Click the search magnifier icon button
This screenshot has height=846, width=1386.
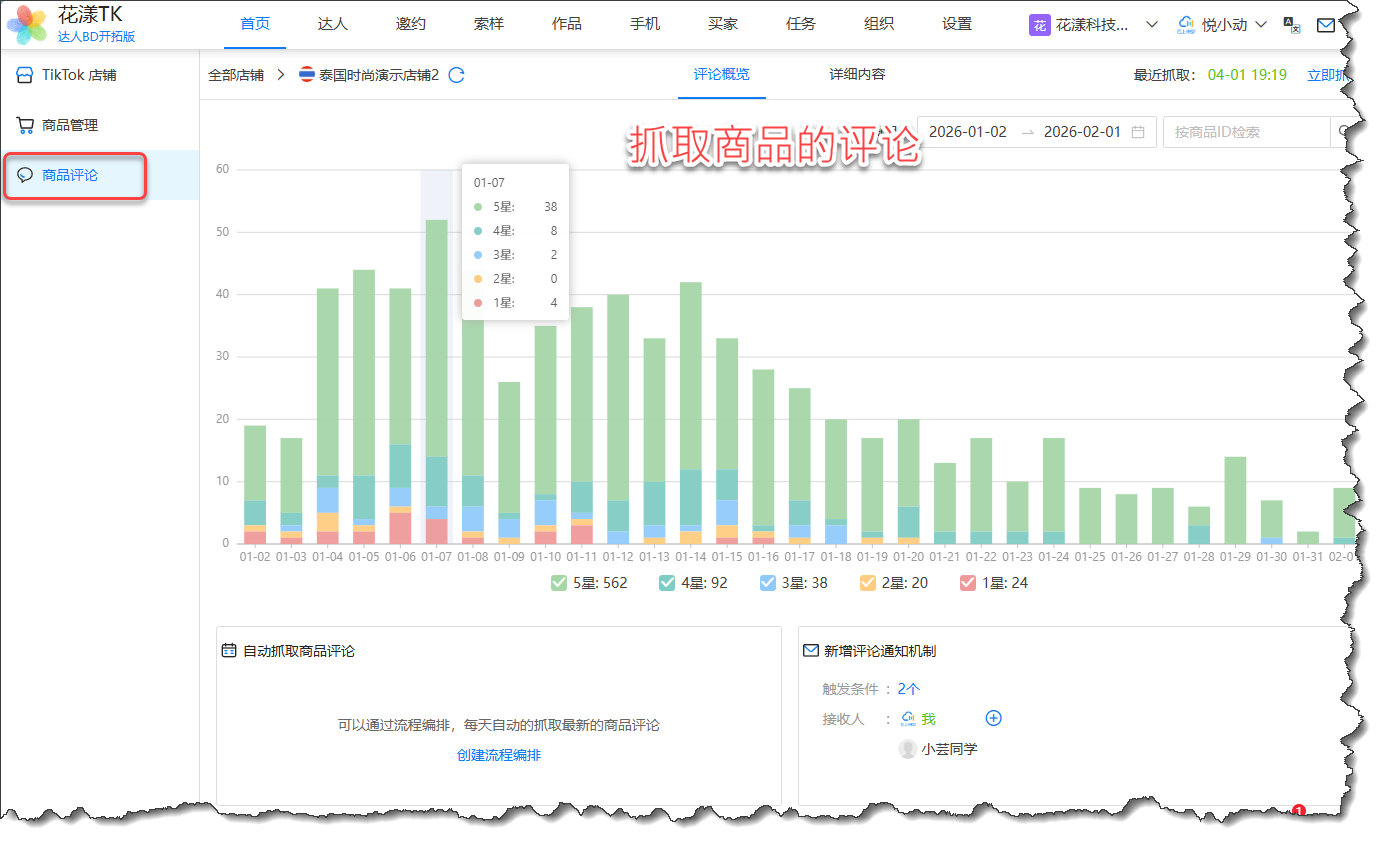(1342, 132)
